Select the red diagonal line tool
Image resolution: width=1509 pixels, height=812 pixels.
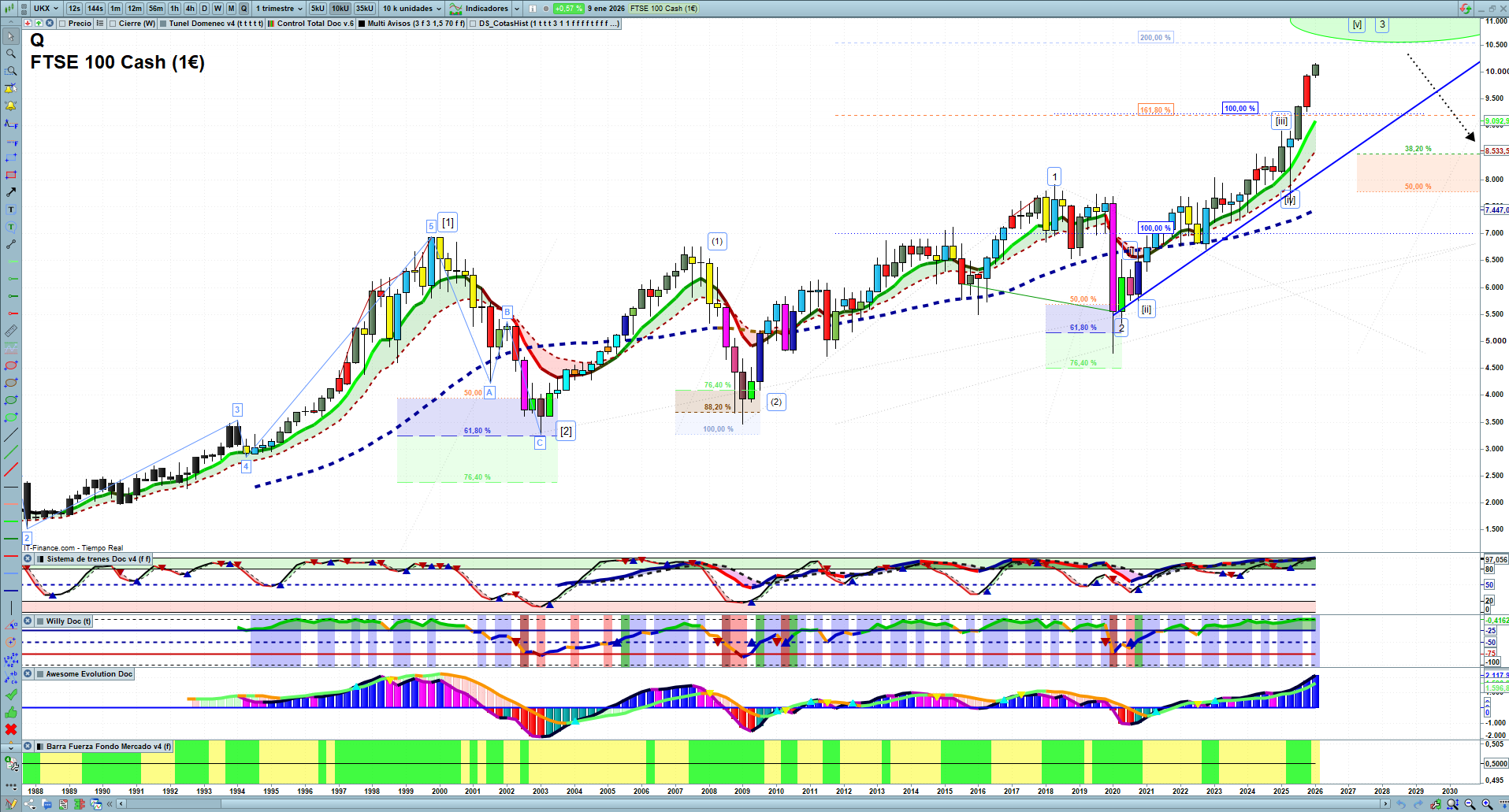coord(11,469)
